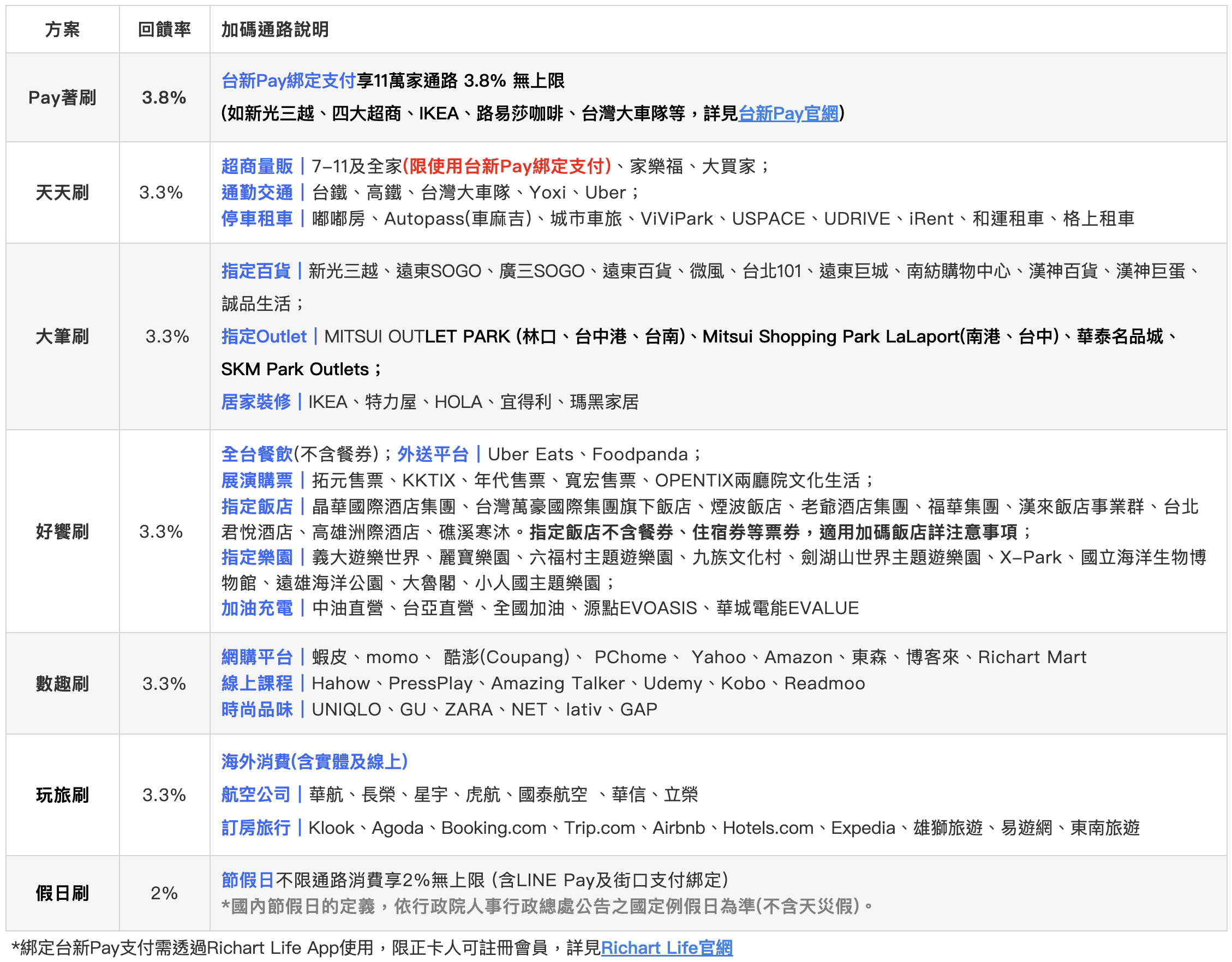Click the 3.3% rate in 數趣刷 row
Viewport: 1232px width, 962px height.
[x=164, y=684]
